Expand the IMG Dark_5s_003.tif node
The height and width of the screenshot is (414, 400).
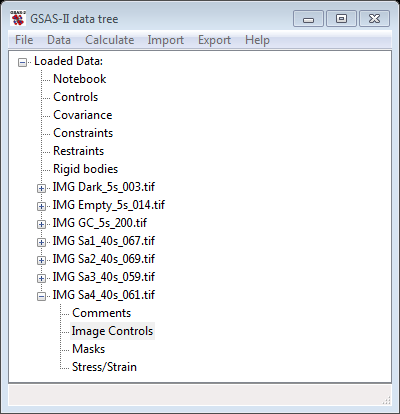click(x=41, y=188)
